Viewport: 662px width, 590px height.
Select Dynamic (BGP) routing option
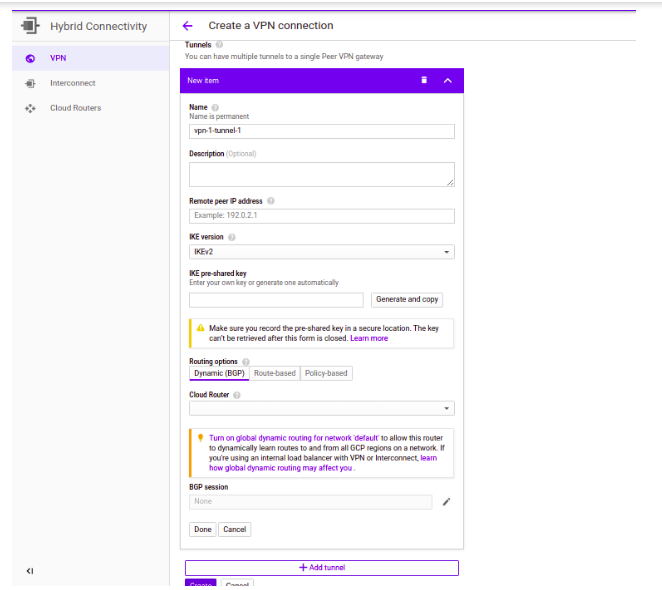(219, 373)
